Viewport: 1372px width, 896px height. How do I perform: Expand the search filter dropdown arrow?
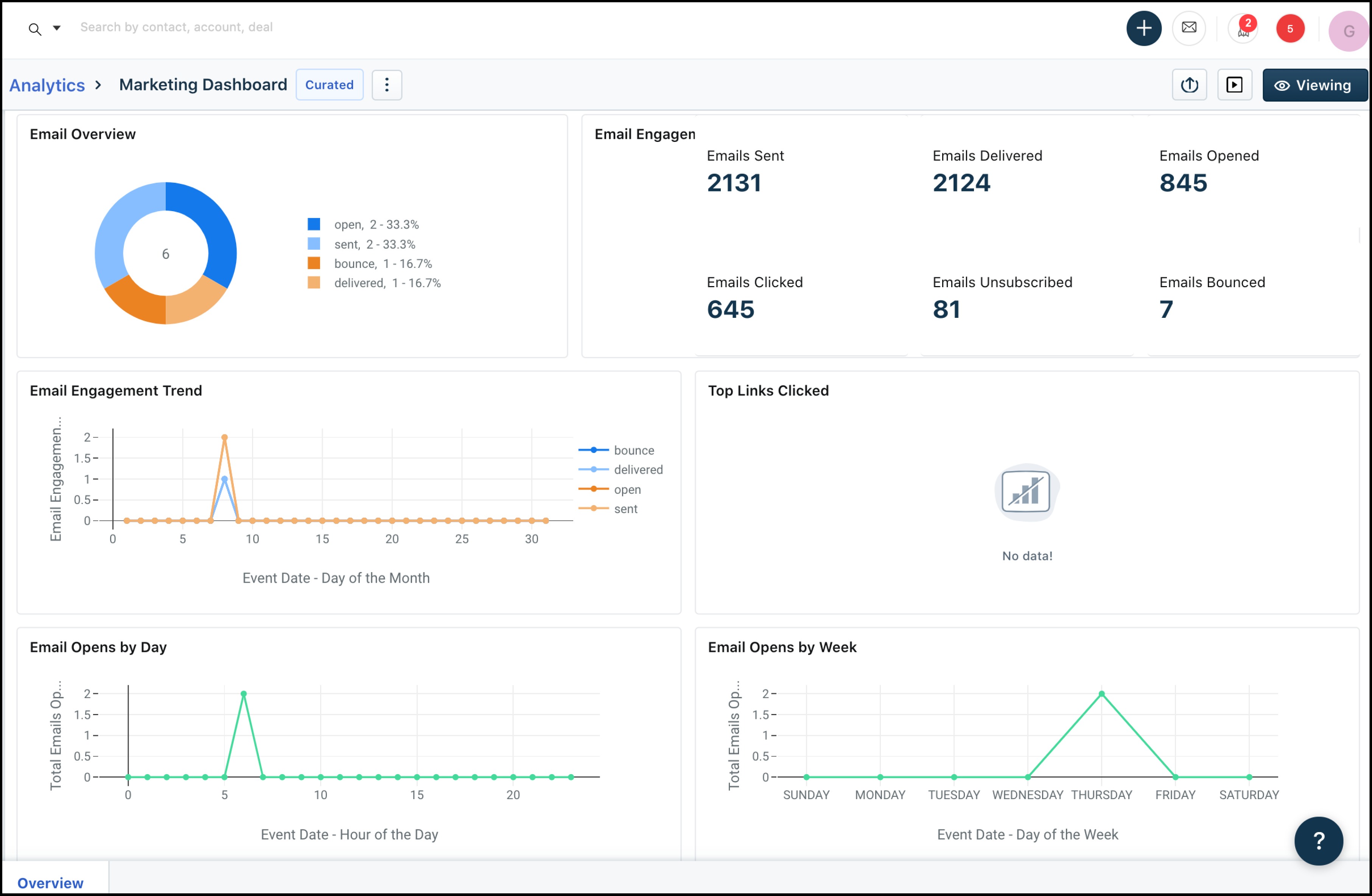[x=56, y=28]
